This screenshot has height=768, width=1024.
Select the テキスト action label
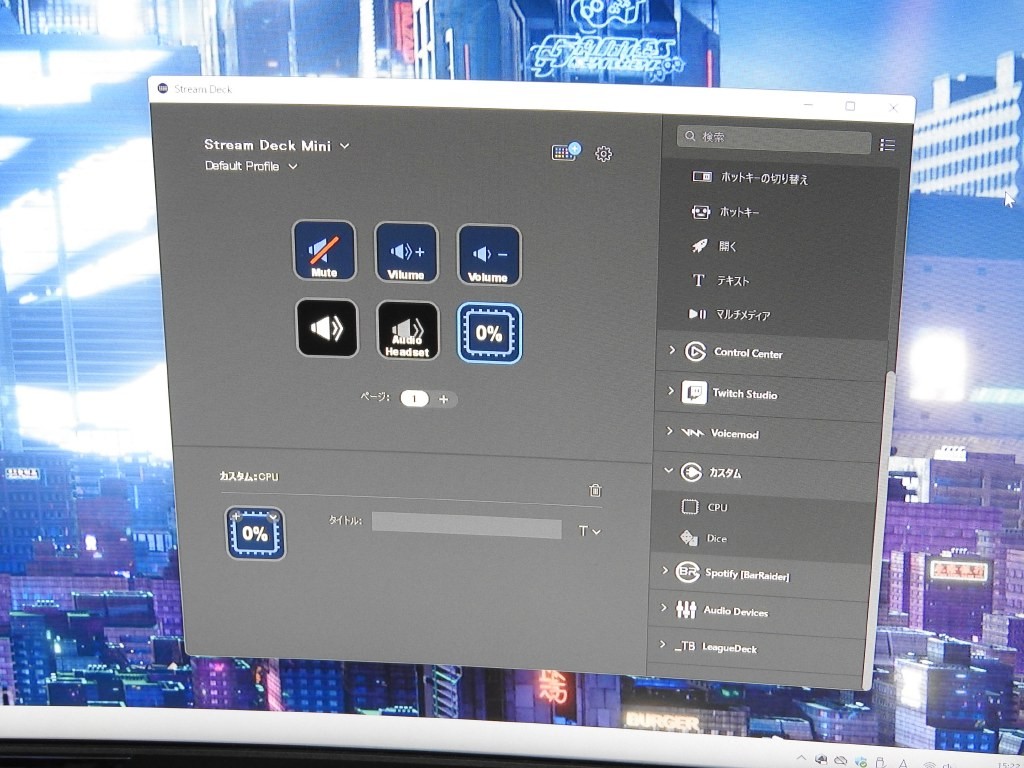[733, 281]
